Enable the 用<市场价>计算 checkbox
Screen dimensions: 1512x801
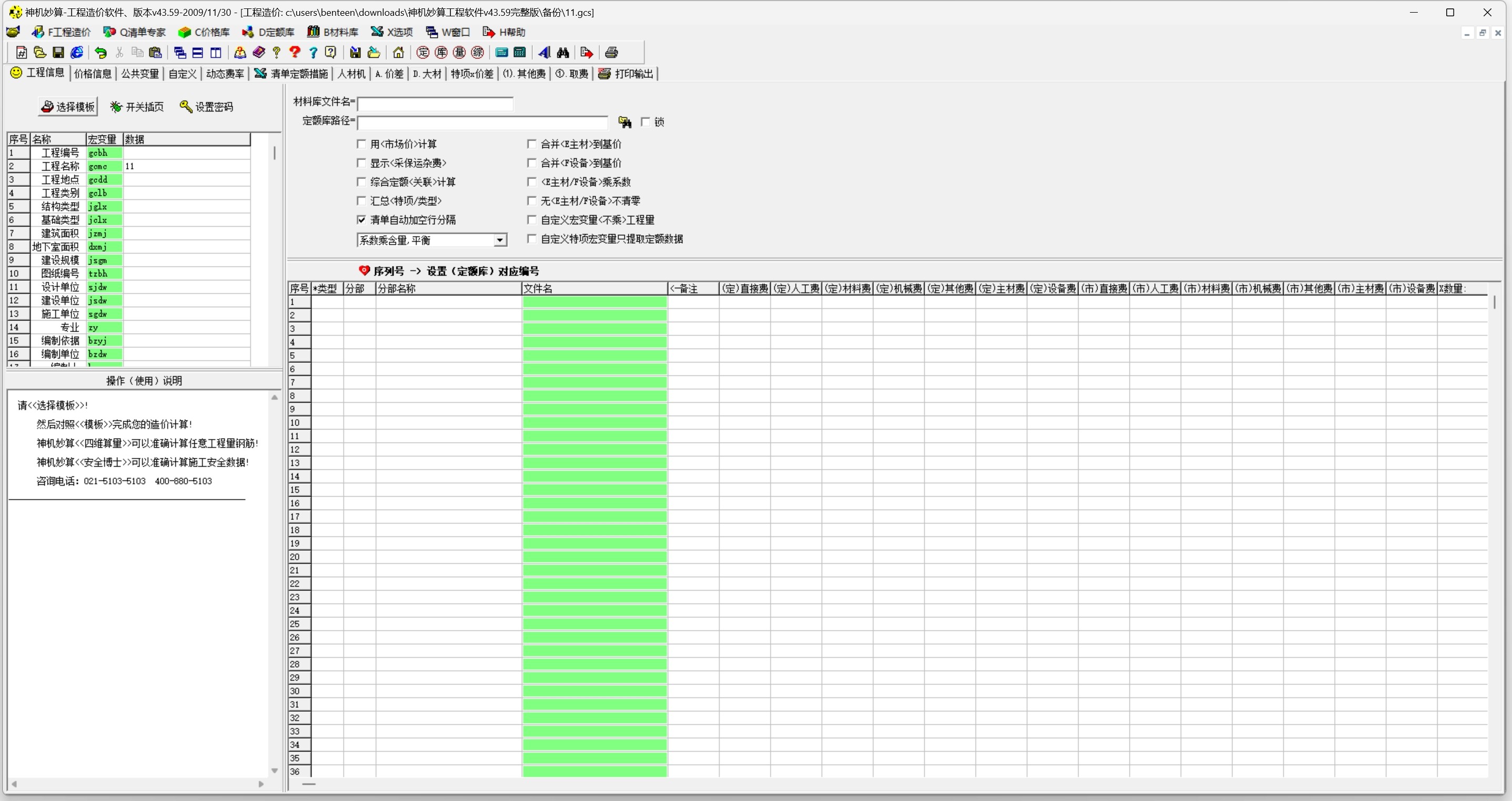click(x=361, y=144)
